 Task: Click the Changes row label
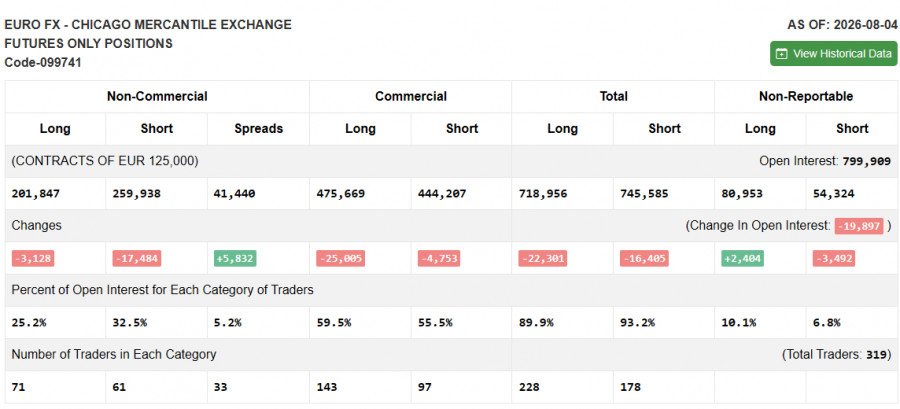coord(36,226)
